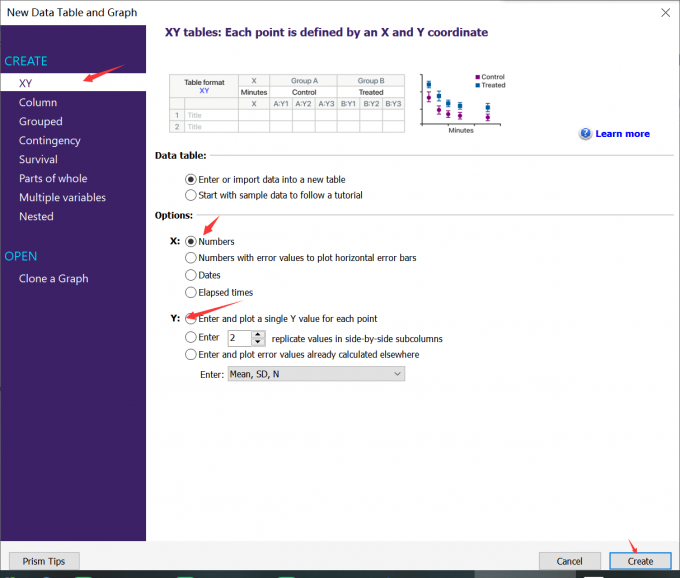680x578 pixels.
Task: Open the Mean, SD, N dropdown
Action: 316,374
